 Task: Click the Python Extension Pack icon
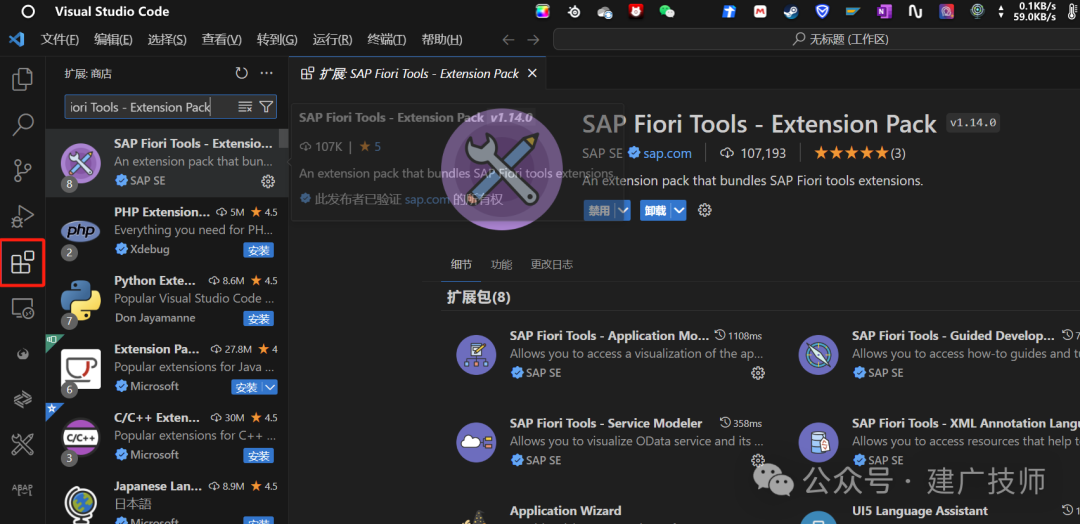tap(81, 300)
